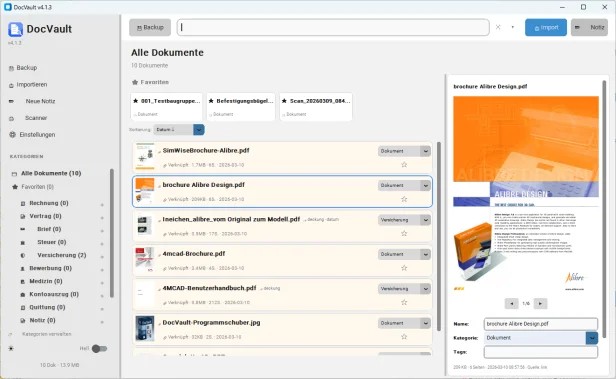
Task: Click thumbnail of DocVault-Programmschuber.jpg
Action: [x=145, y=328]
